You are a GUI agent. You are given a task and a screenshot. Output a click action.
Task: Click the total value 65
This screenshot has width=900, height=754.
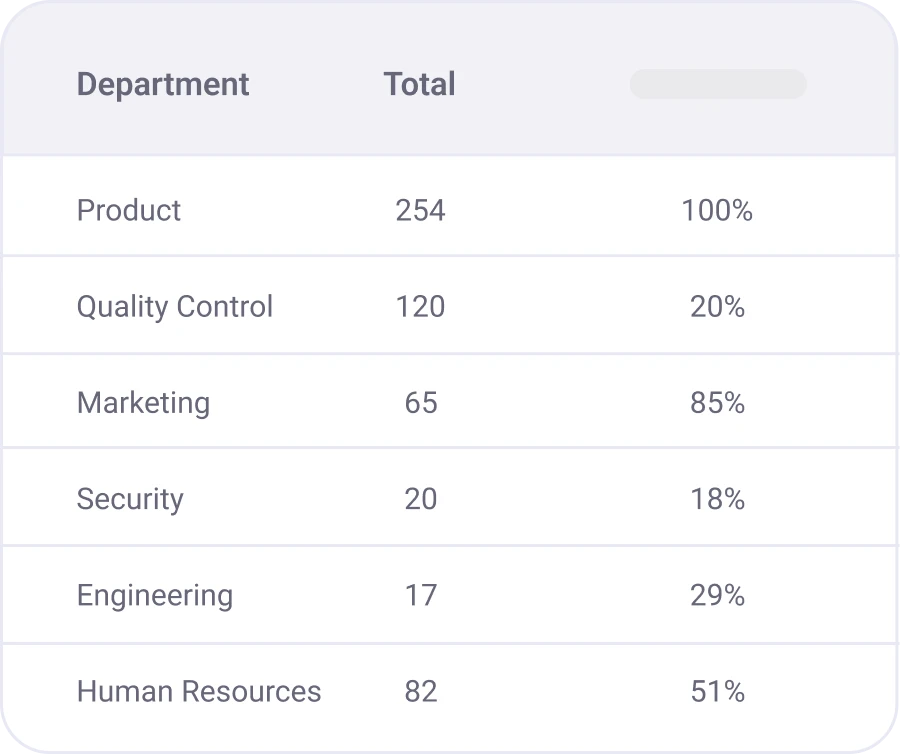point(420,402)
